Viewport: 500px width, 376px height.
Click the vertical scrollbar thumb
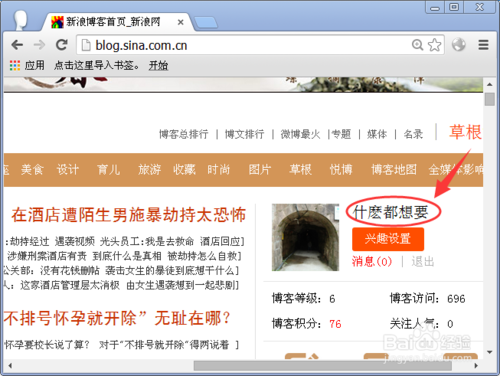489,99
